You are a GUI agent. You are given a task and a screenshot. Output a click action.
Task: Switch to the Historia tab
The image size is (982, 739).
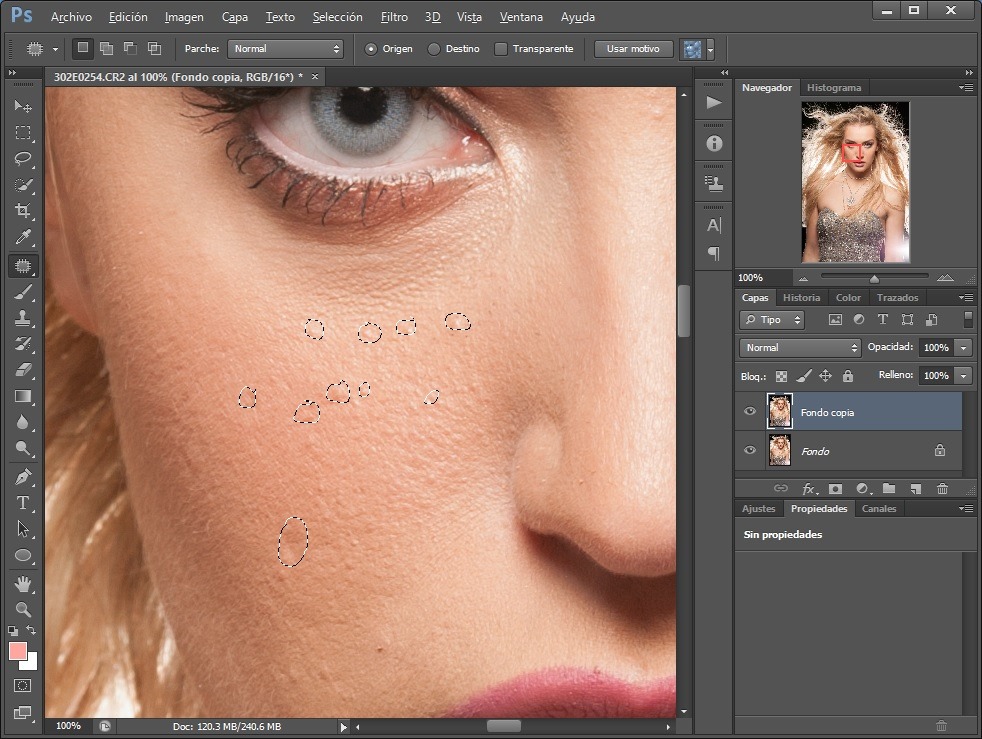click(x=801, y=298)
